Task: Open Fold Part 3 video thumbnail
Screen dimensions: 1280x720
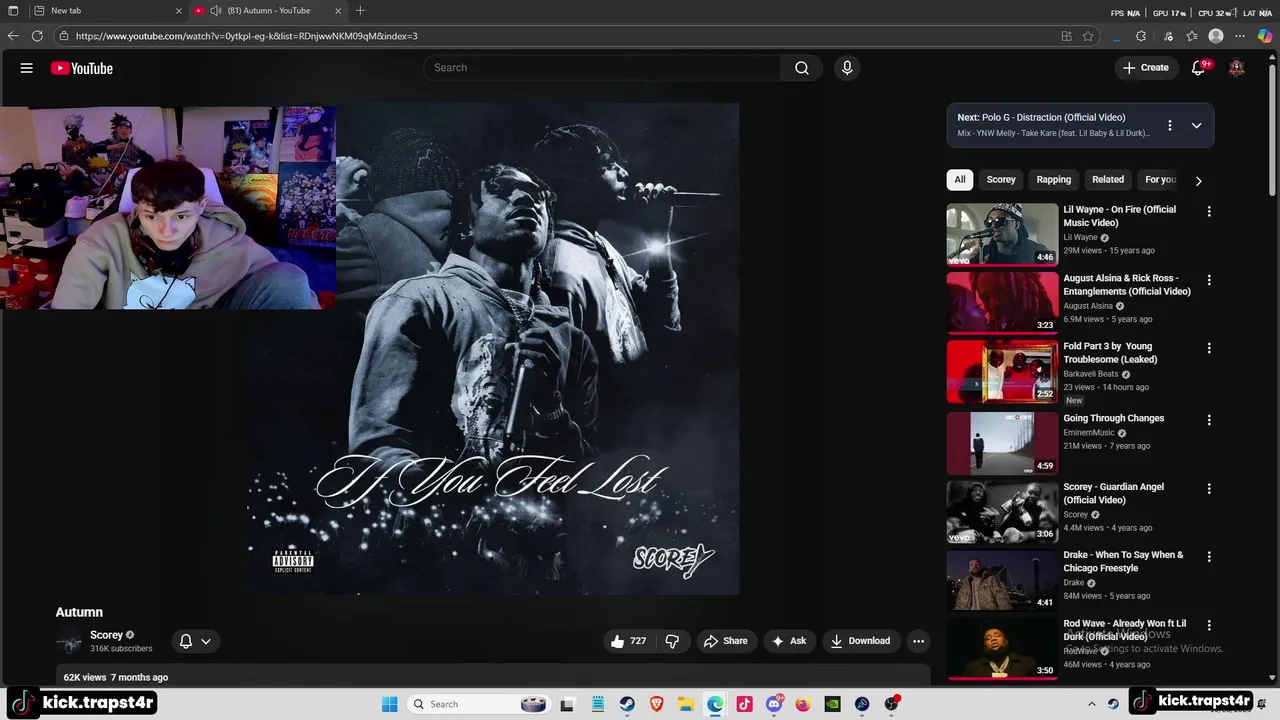Action: click(x=1002, y=371)
